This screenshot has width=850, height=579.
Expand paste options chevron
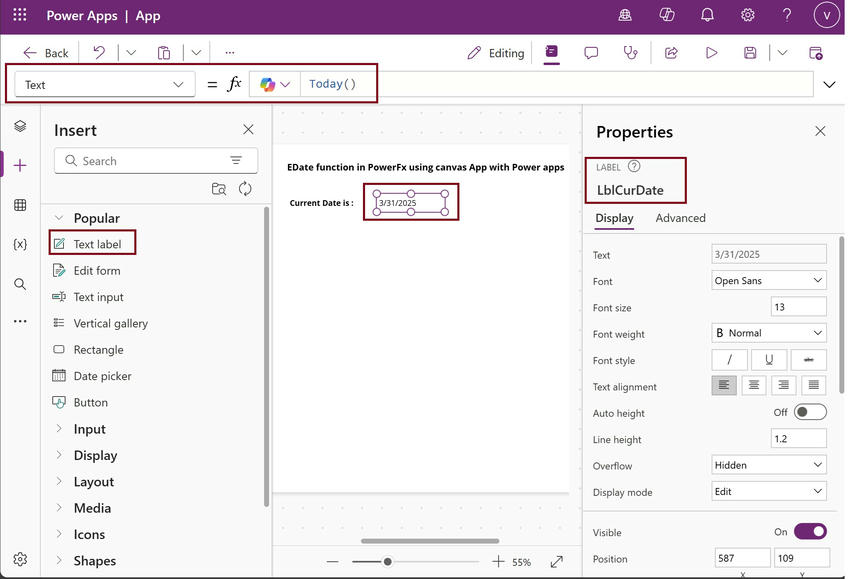tap(196, 53)
